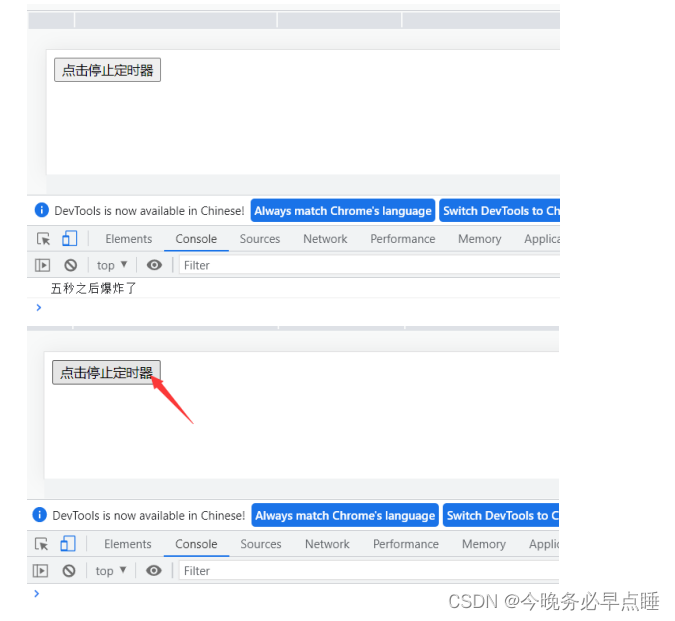Viewport: 675px width, 621px height.
Task: Select Console tab in lower DevTools
Action: click(x=196, y=544)
